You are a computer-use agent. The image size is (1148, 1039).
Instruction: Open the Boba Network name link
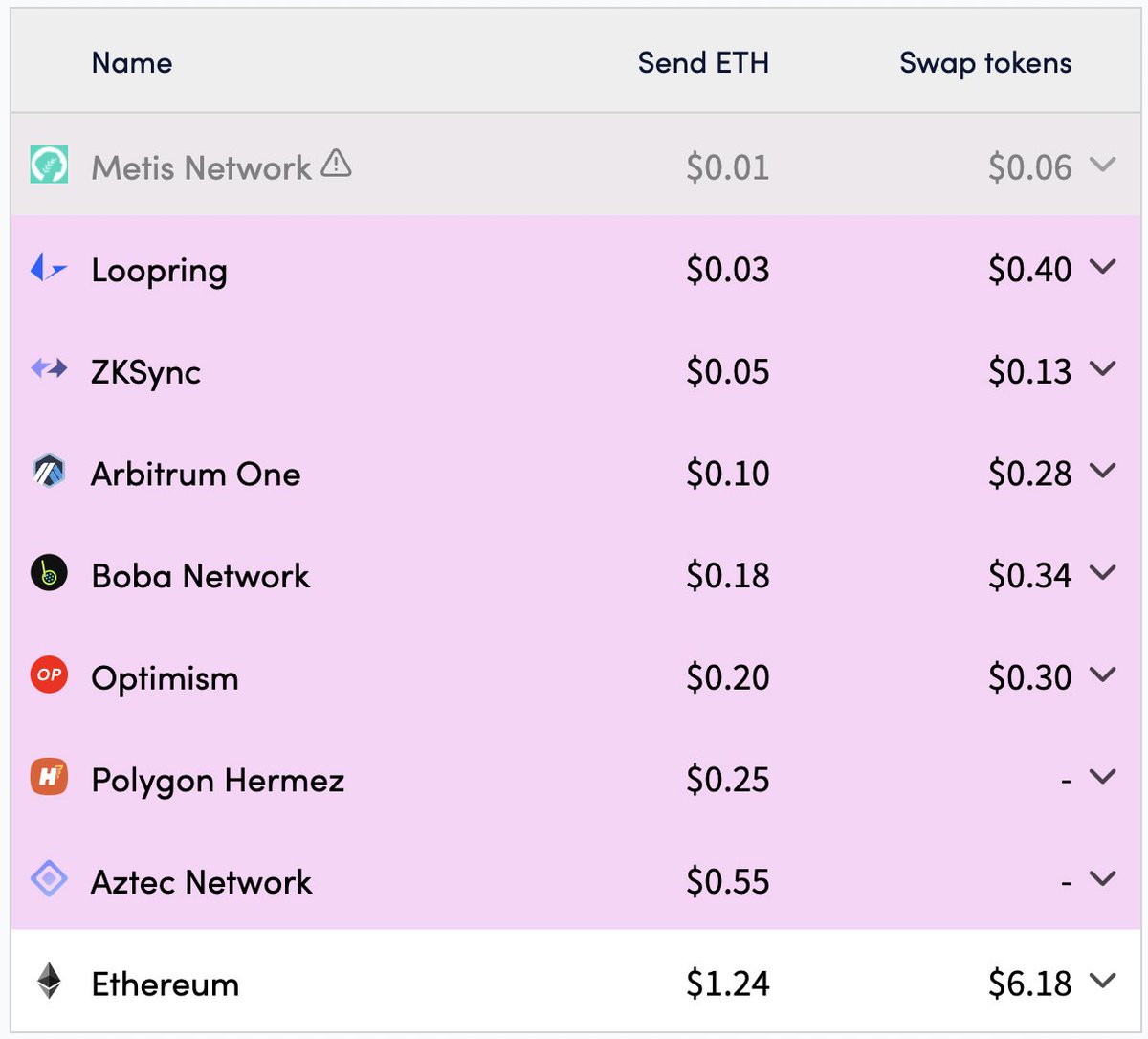pos(201,576)
